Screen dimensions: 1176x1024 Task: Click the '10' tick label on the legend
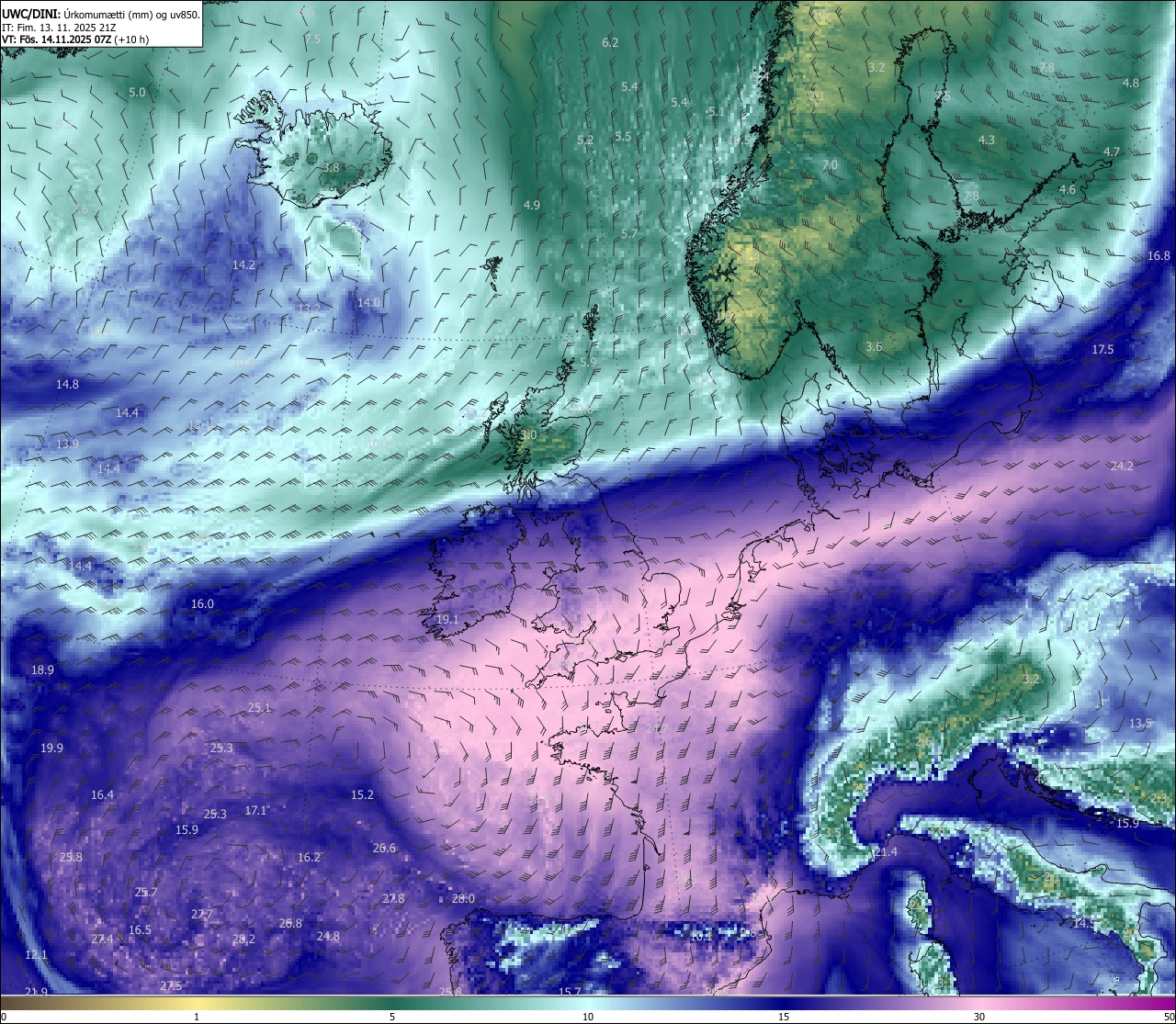588,1017
